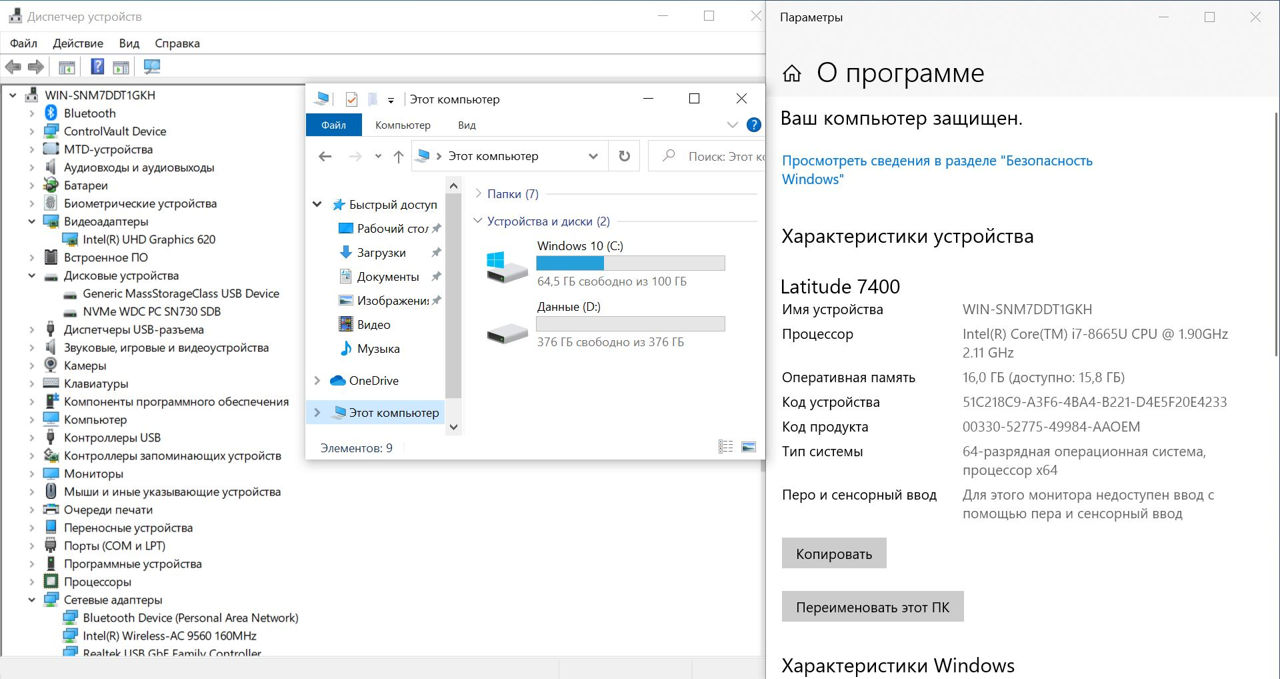1280x679 pixels.
Task: Click the blue Explorer help icon
Action: 754,125
